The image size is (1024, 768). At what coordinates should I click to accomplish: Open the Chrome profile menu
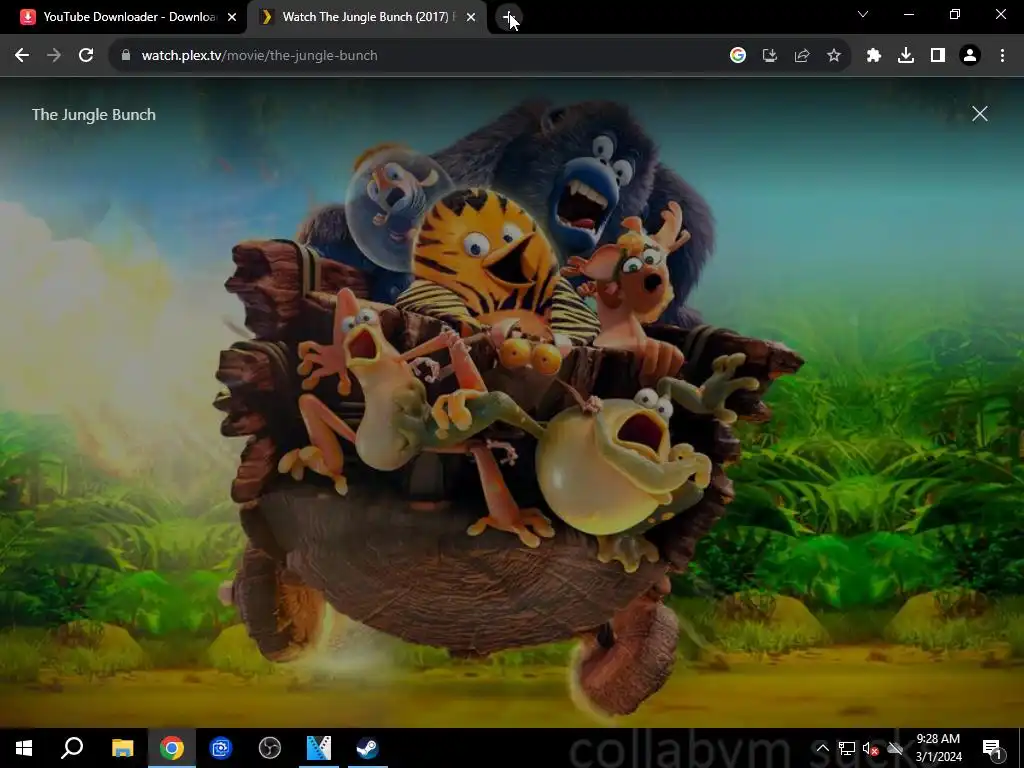970,56
